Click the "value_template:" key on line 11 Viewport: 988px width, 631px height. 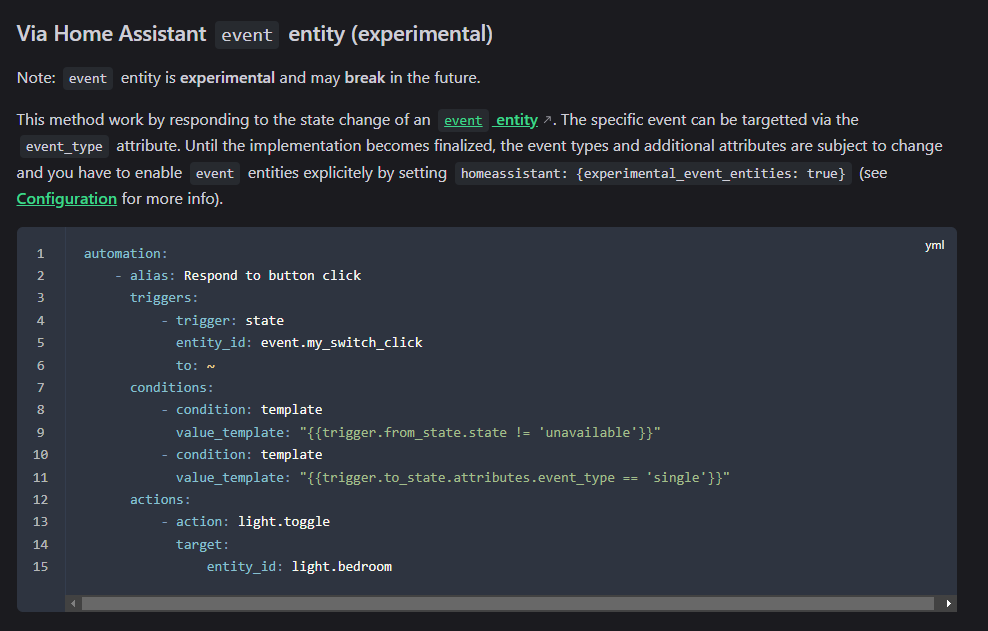click(x=233, y=477)
